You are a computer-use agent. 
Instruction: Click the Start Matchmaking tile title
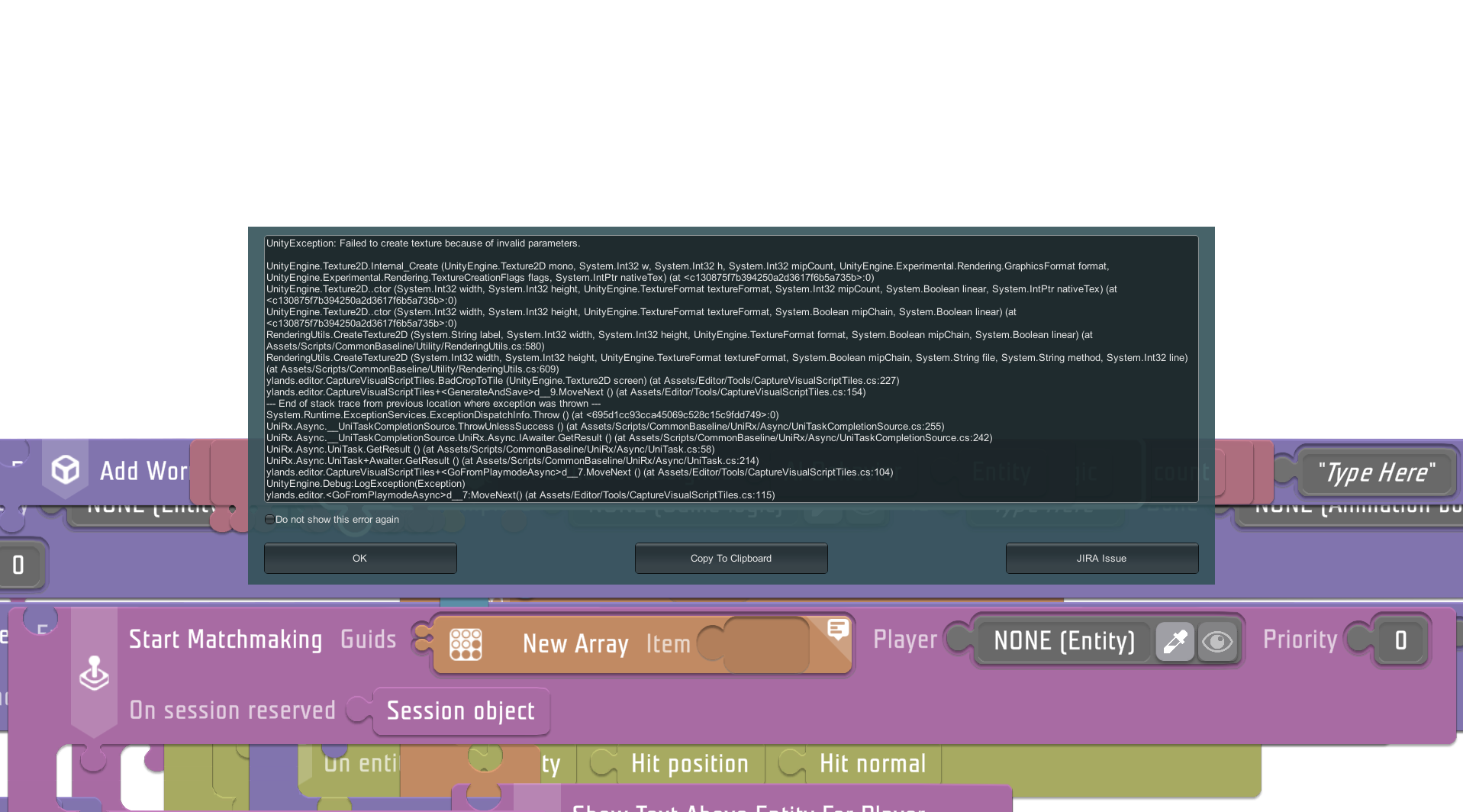[225, 640]
